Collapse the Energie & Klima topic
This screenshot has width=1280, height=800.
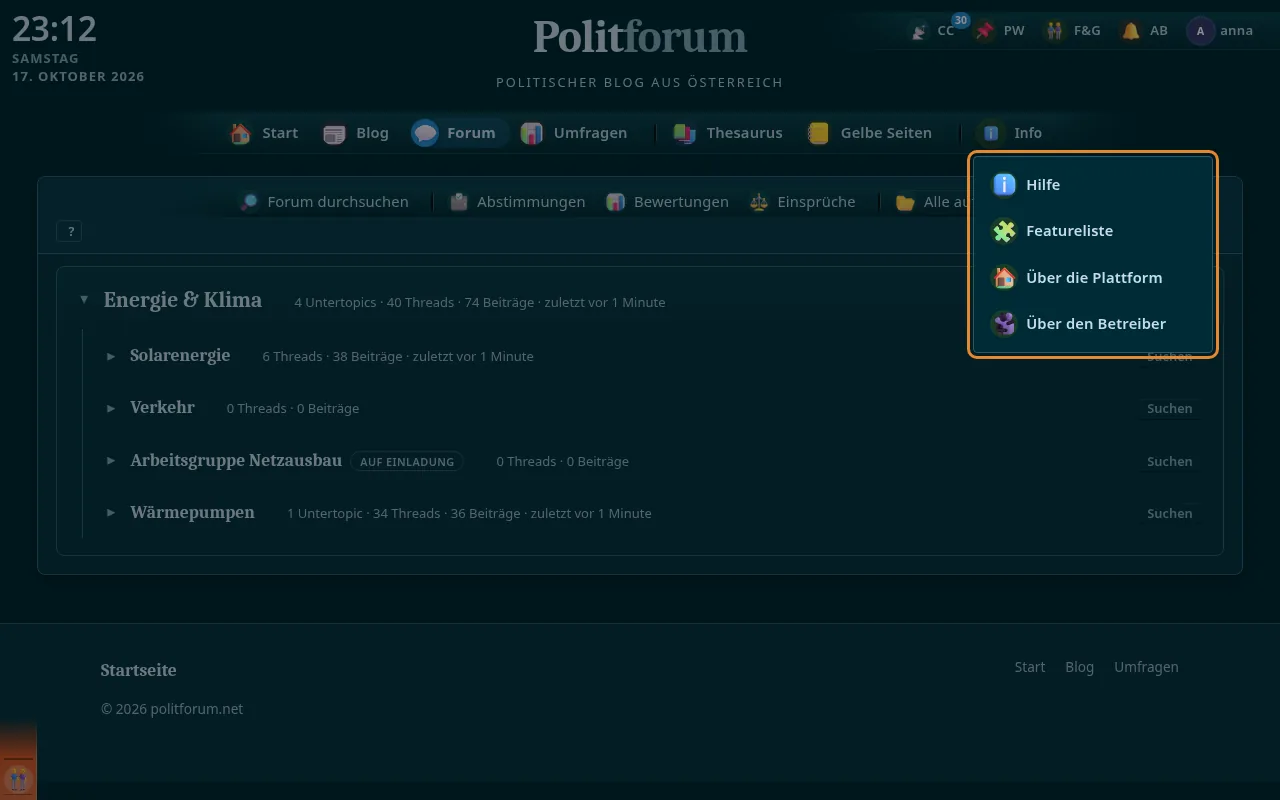click(x=84, y=300)
